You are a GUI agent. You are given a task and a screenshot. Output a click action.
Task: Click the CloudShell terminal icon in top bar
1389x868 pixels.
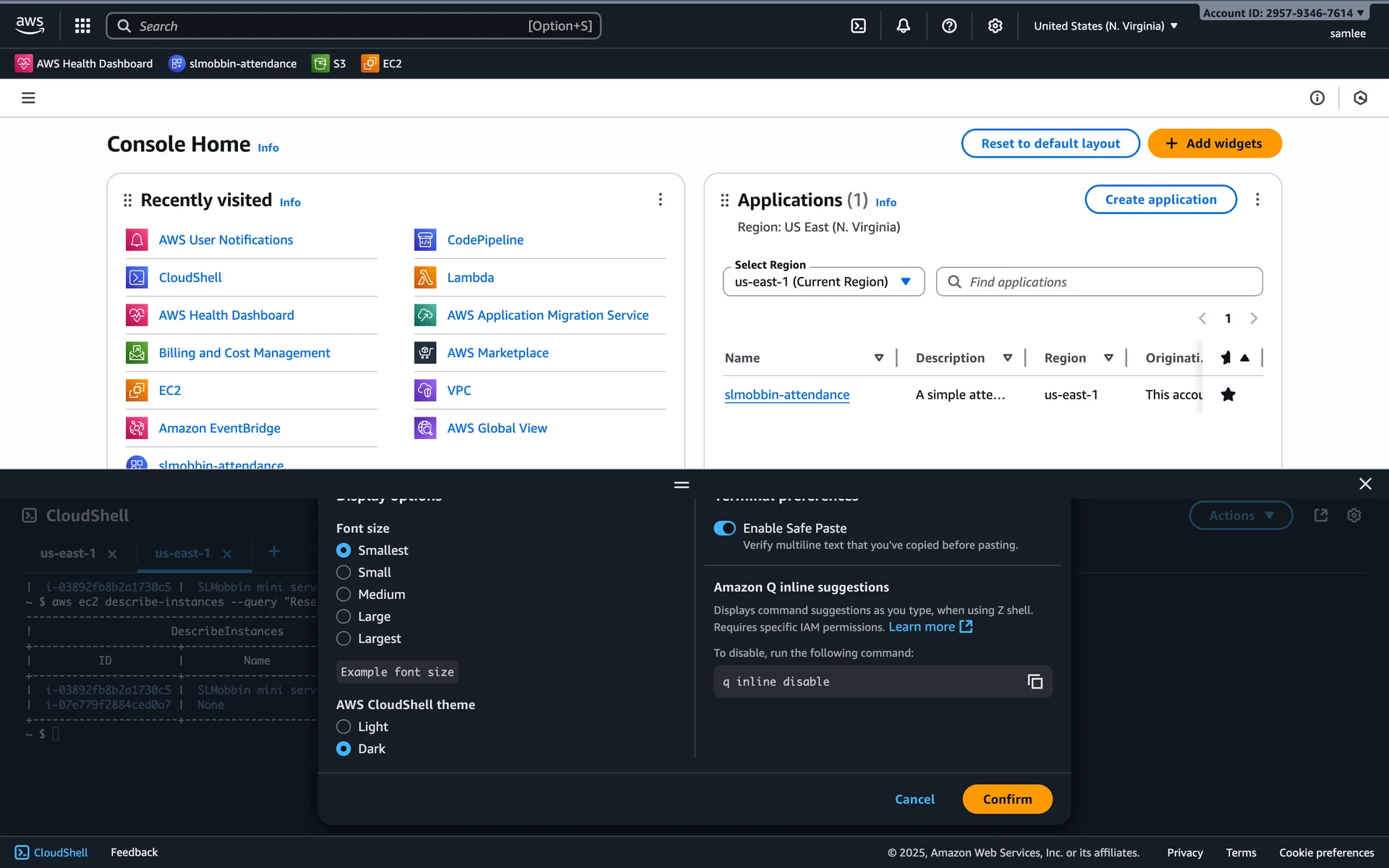point(858,26)
